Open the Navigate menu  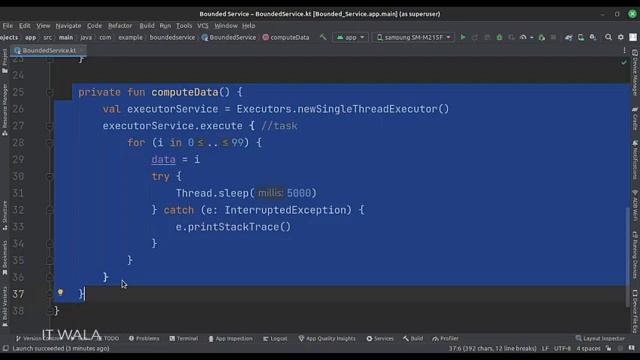click(68, 25)
